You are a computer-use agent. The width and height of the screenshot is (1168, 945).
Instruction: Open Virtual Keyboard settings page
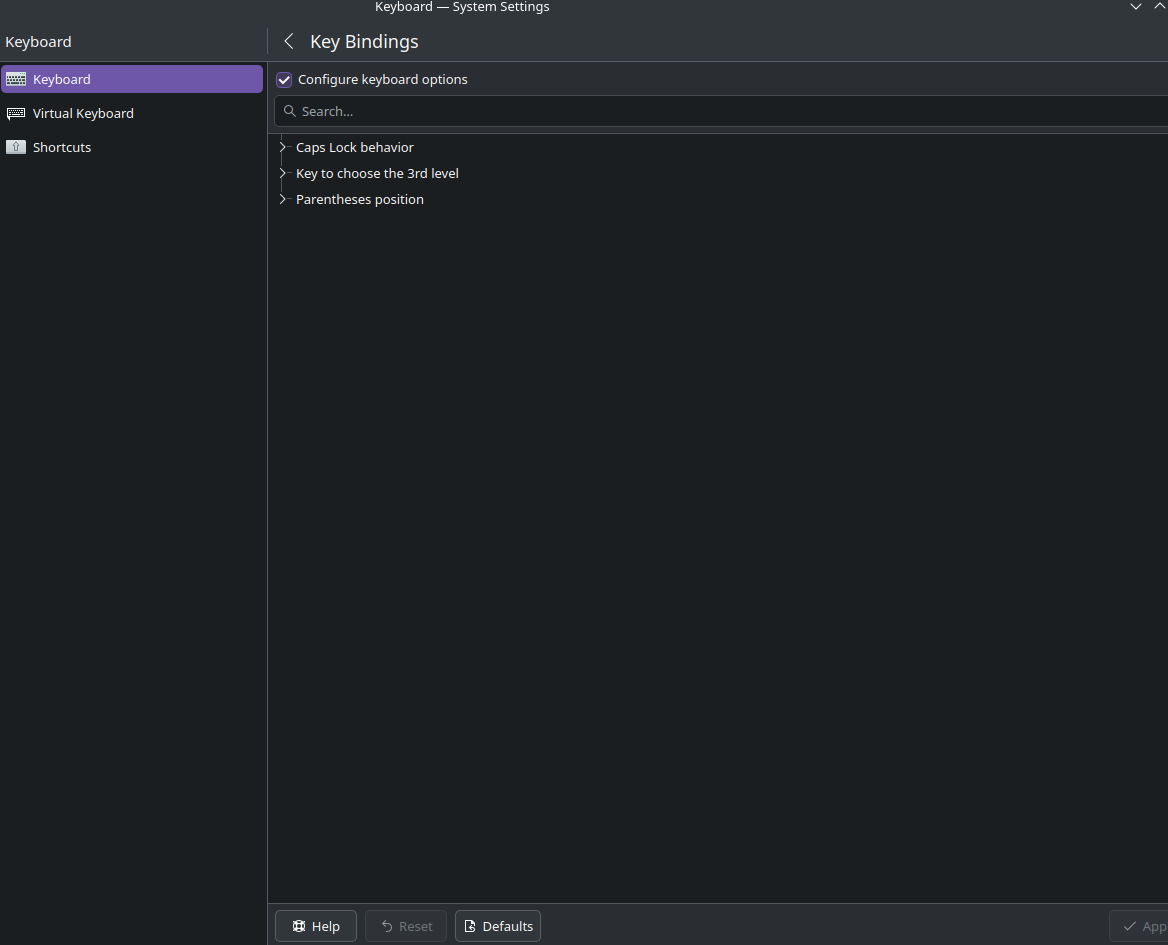[132, 113]
